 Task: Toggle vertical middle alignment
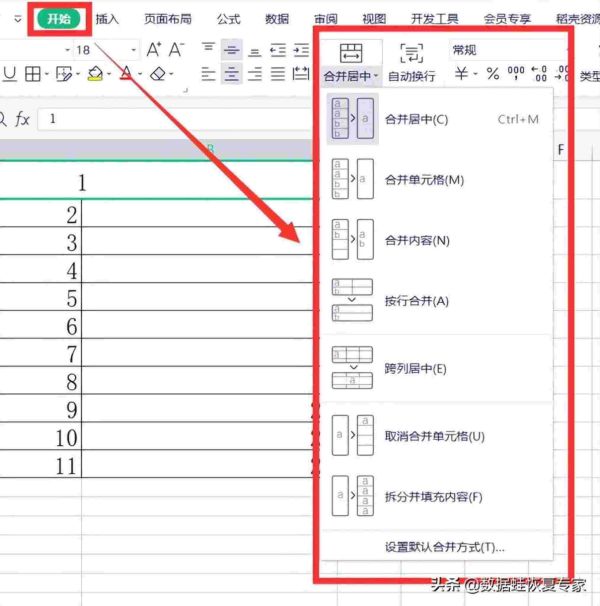232,49
